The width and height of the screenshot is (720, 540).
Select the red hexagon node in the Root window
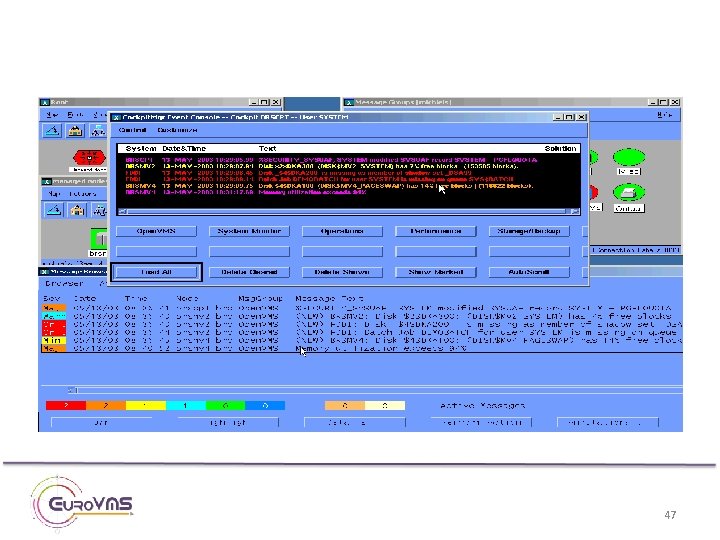[89, 158]
